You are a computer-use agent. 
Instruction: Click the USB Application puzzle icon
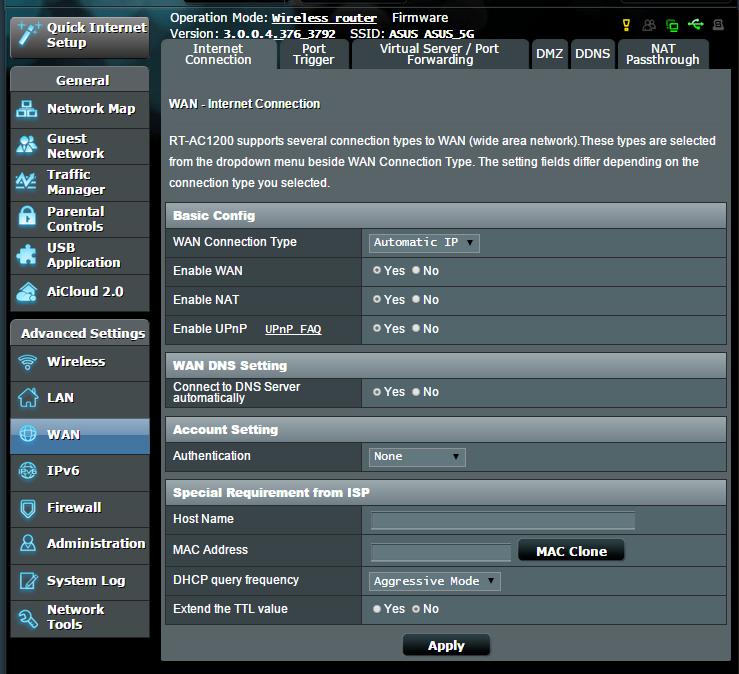(26, 255)
